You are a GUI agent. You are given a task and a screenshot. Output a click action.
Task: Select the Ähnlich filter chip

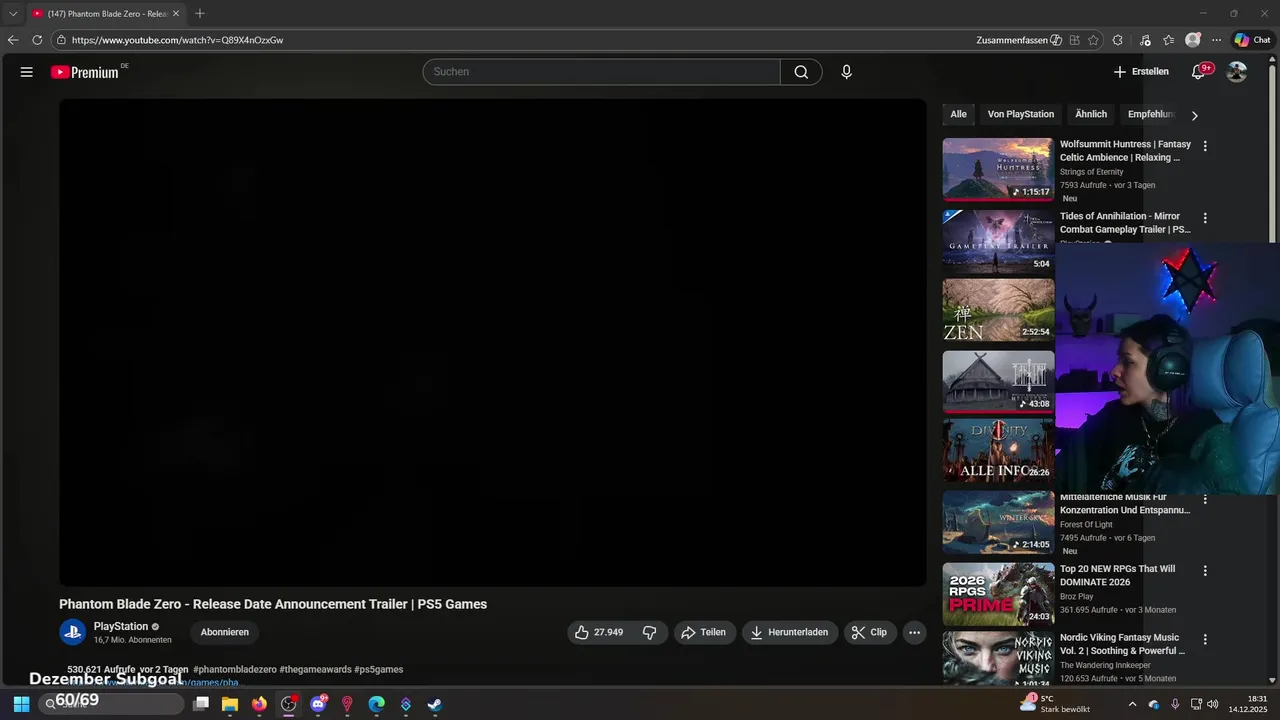coord(1091,114)
